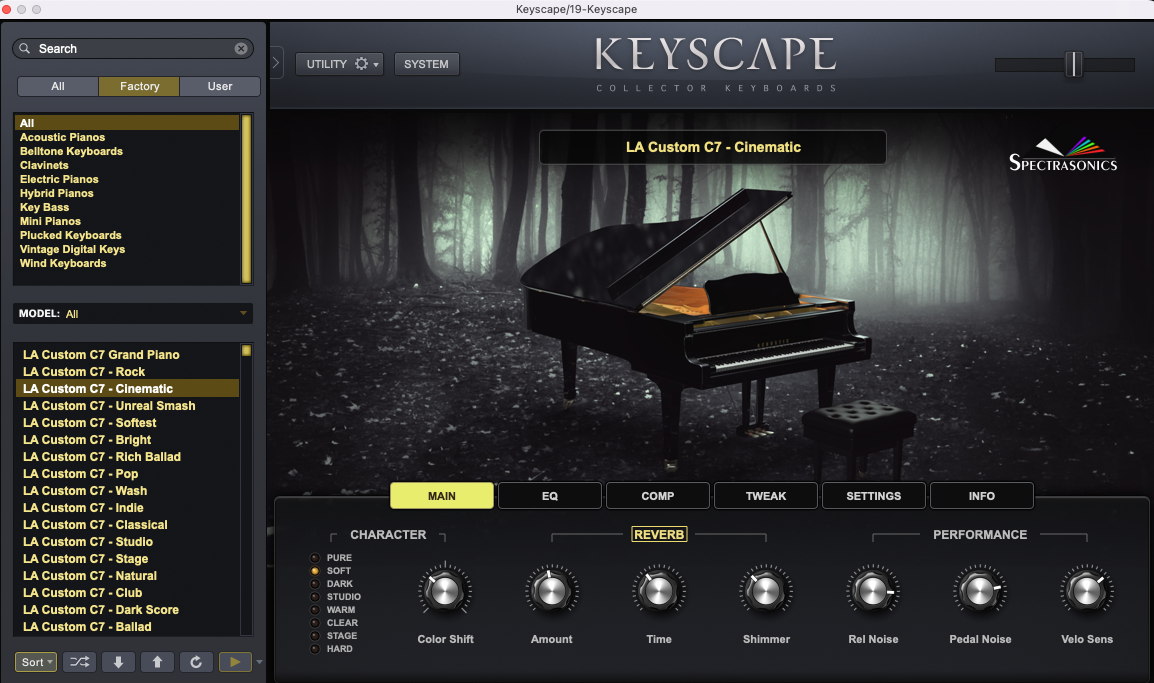Select the SOFT character mode
This screenshot has height=683, width=1154.
coord(315,571)
